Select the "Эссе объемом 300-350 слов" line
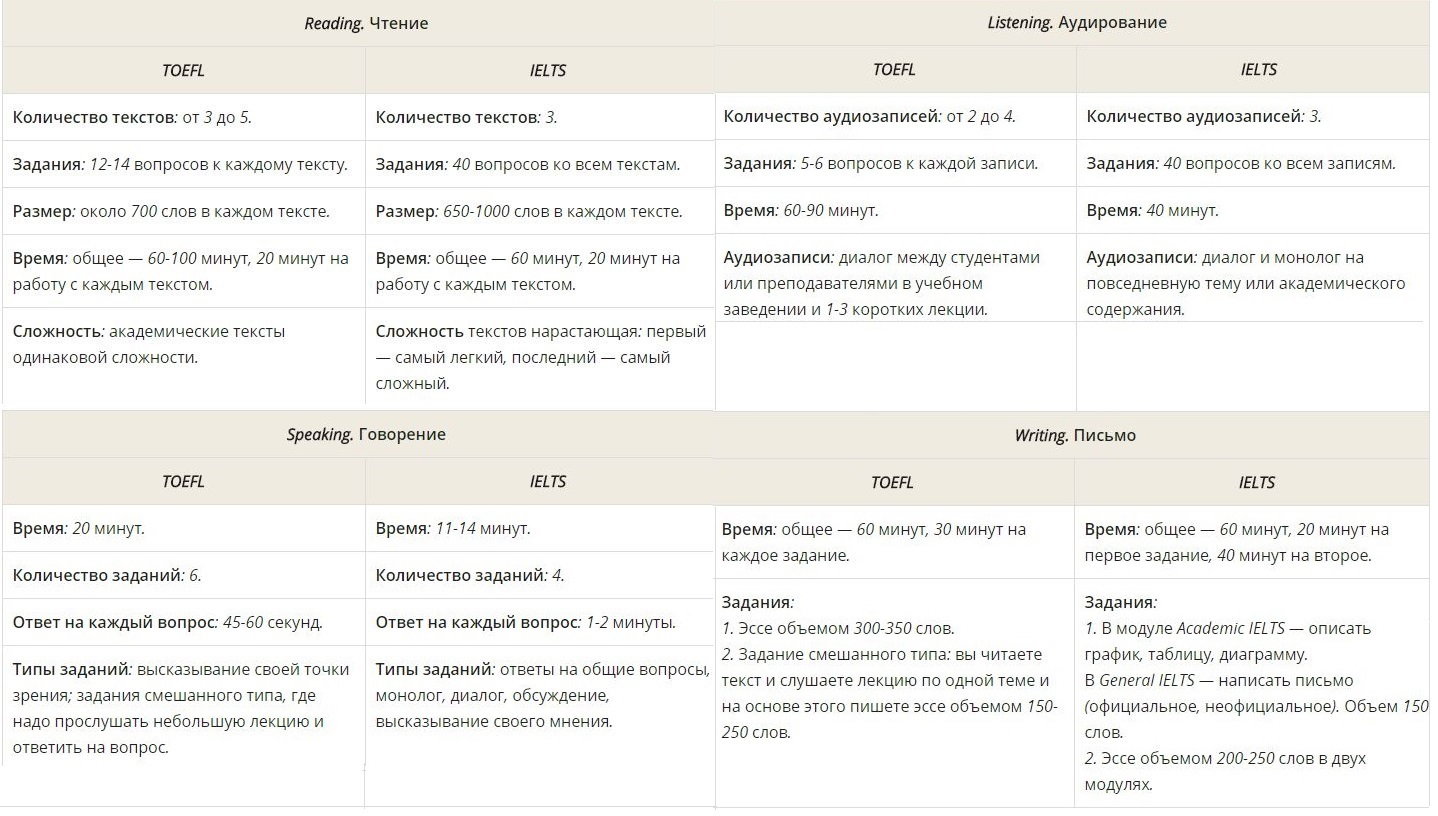Viewport: 1438px width, 816px height. tap(838, 628)
